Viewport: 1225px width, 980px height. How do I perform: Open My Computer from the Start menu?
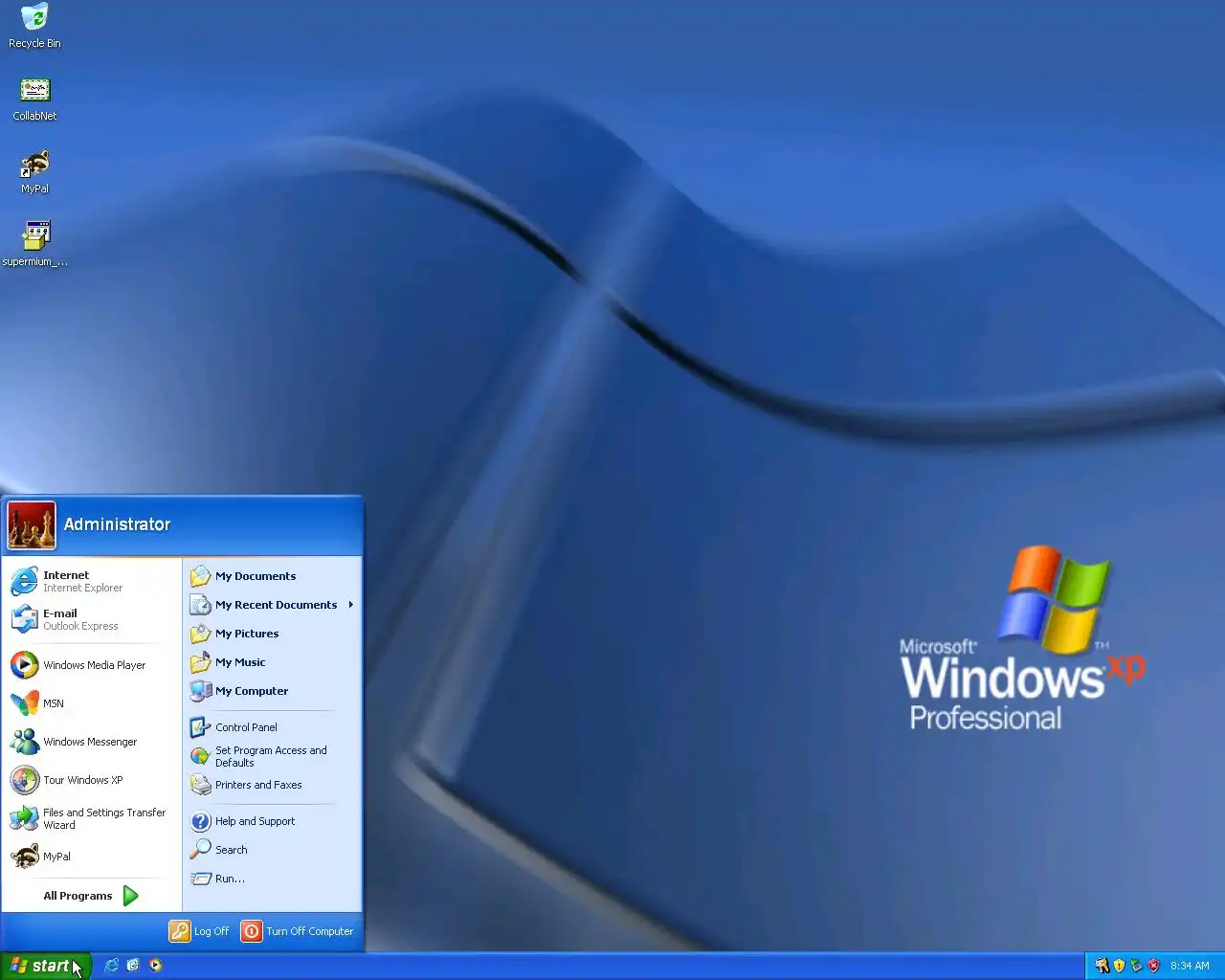[x=272, y=691]
